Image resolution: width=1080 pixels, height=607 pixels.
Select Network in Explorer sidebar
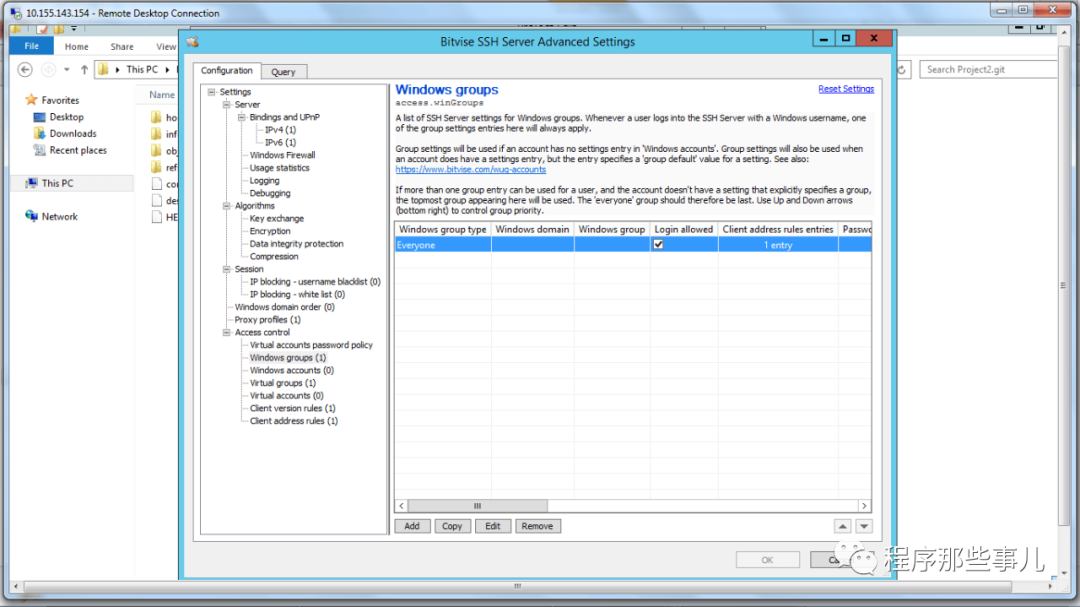pos(59,216)
